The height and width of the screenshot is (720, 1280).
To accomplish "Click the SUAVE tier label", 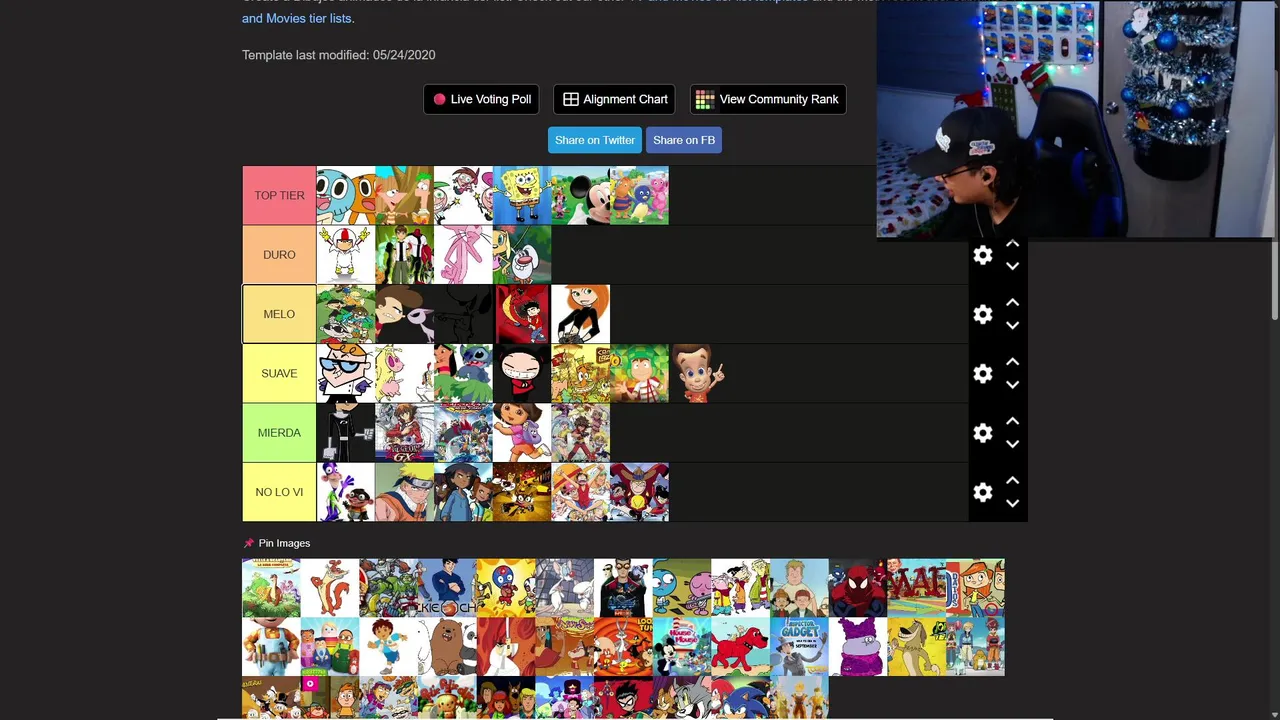I will point(279,373).
